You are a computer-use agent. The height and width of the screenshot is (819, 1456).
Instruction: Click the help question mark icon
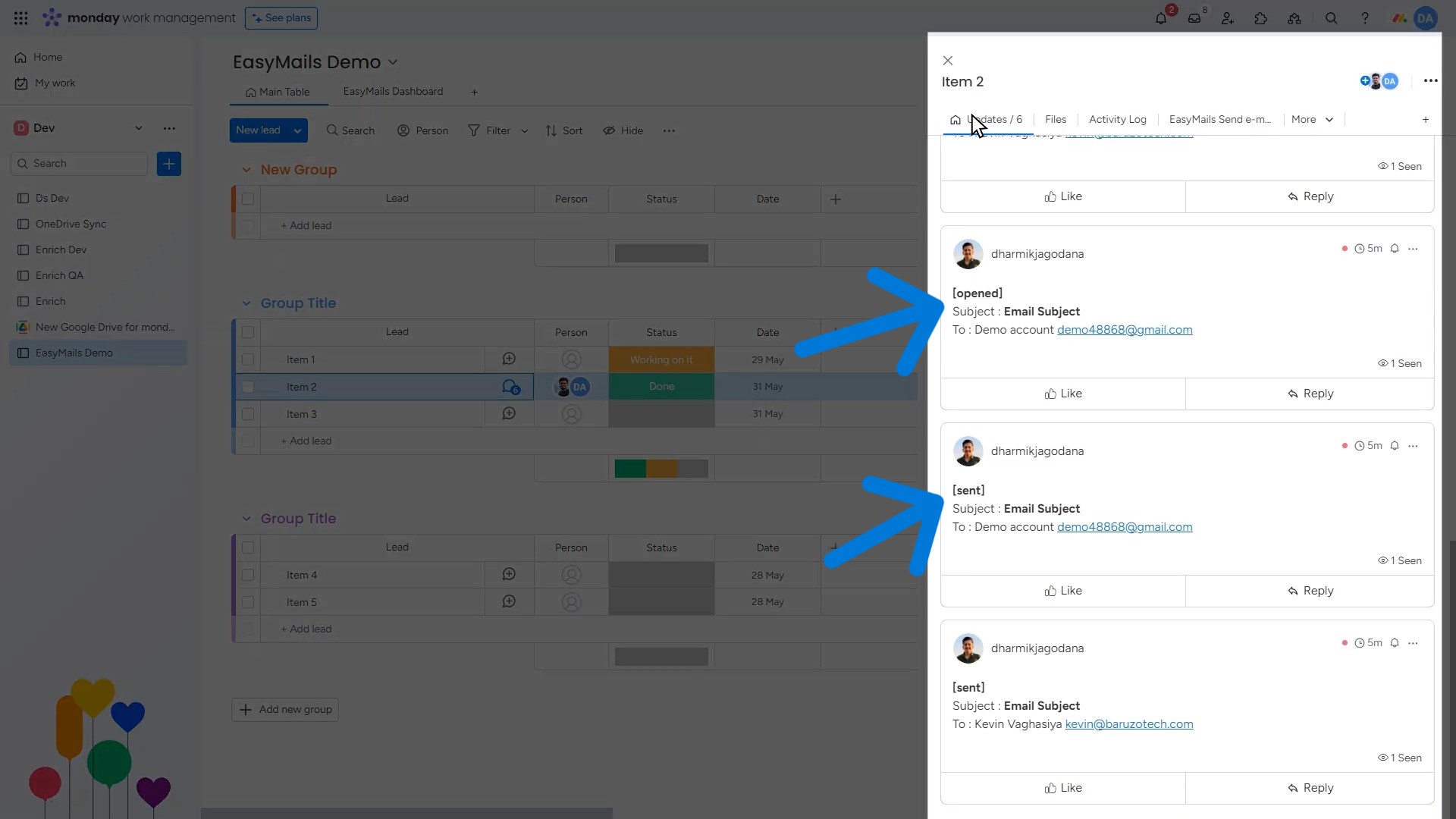tap(1365, 17)
